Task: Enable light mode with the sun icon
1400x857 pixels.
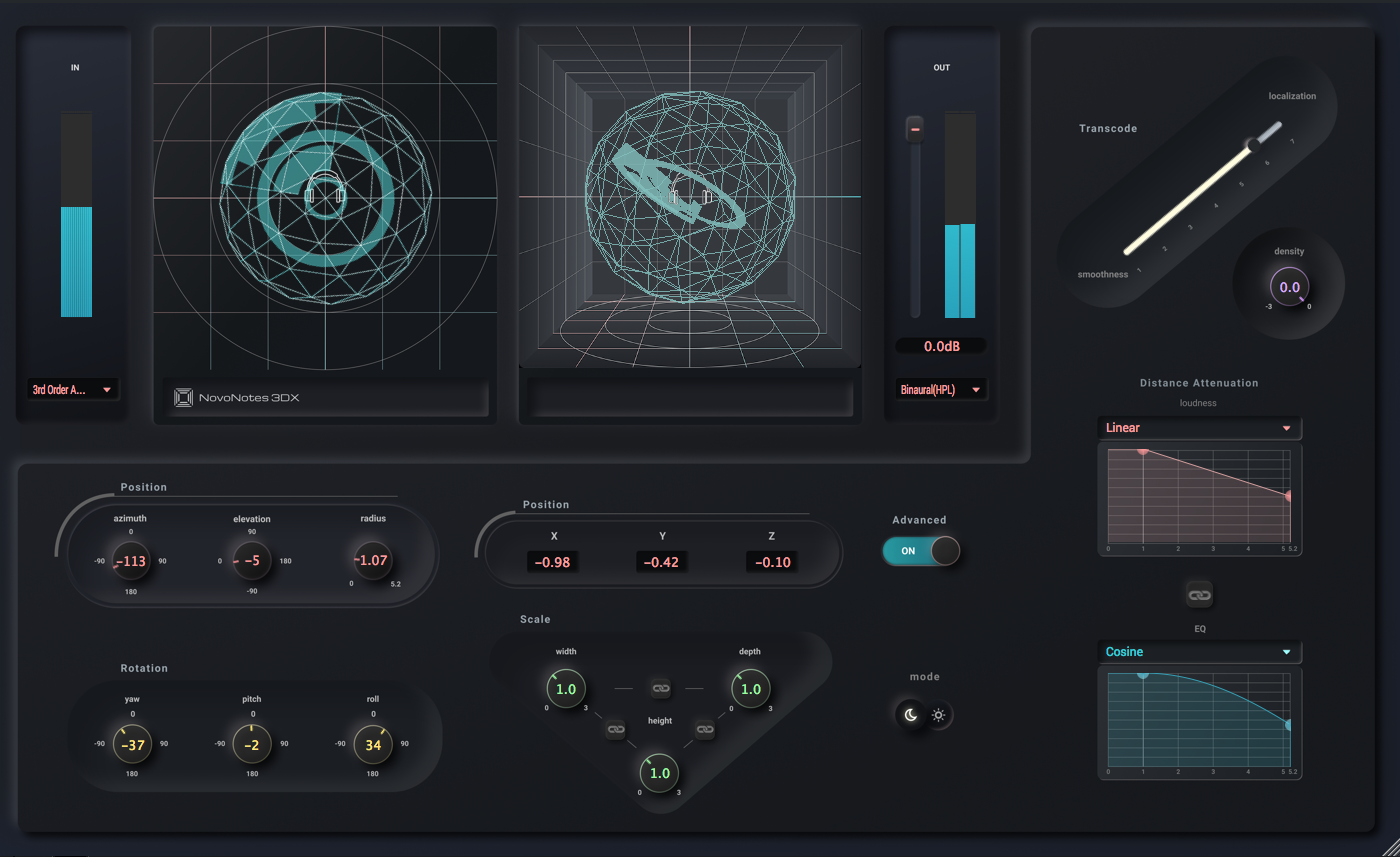Action: pyautogui.click(x=938, y=715)
